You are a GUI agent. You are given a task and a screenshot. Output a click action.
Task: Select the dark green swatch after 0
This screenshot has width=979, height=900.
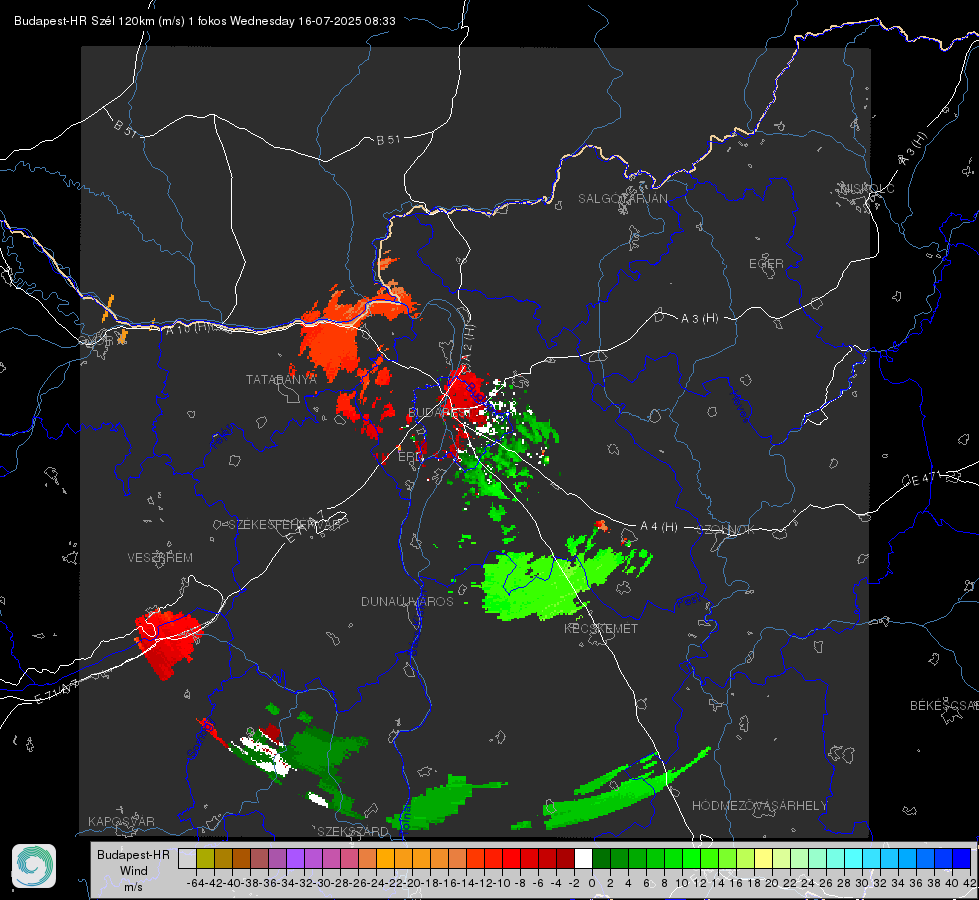[x=601, y=859]
